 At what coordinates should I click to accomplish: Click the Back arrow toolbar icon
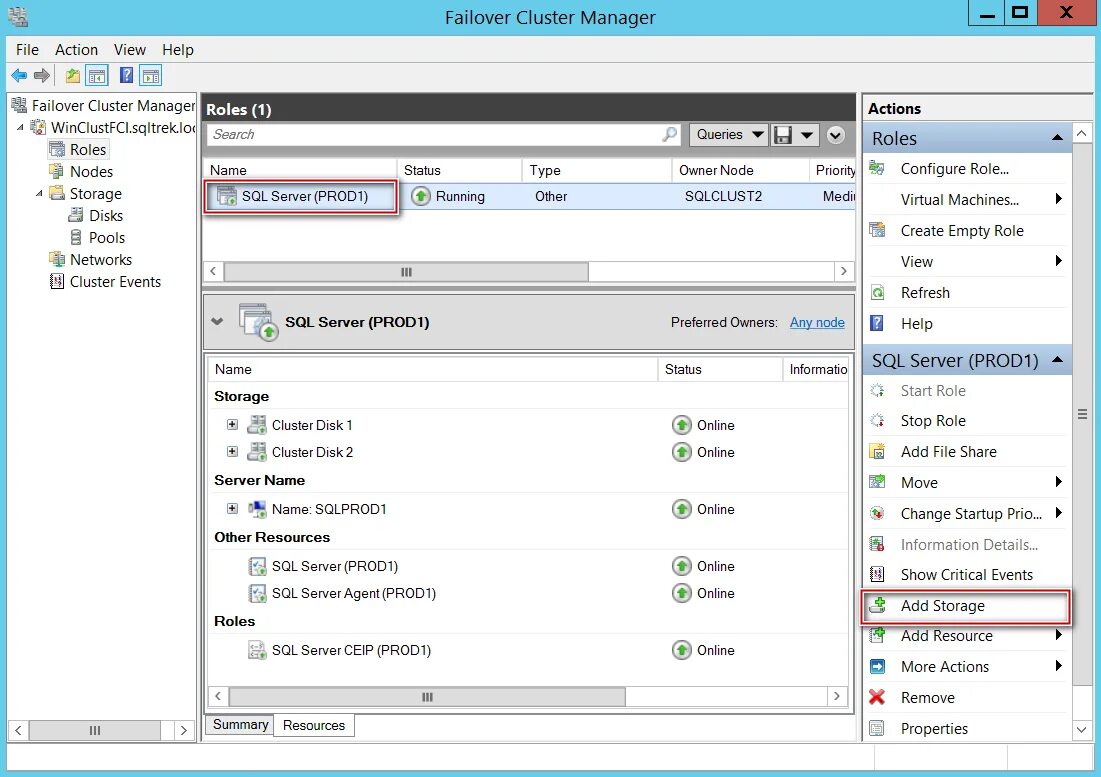pyautogui.click(x=19, y=75)
